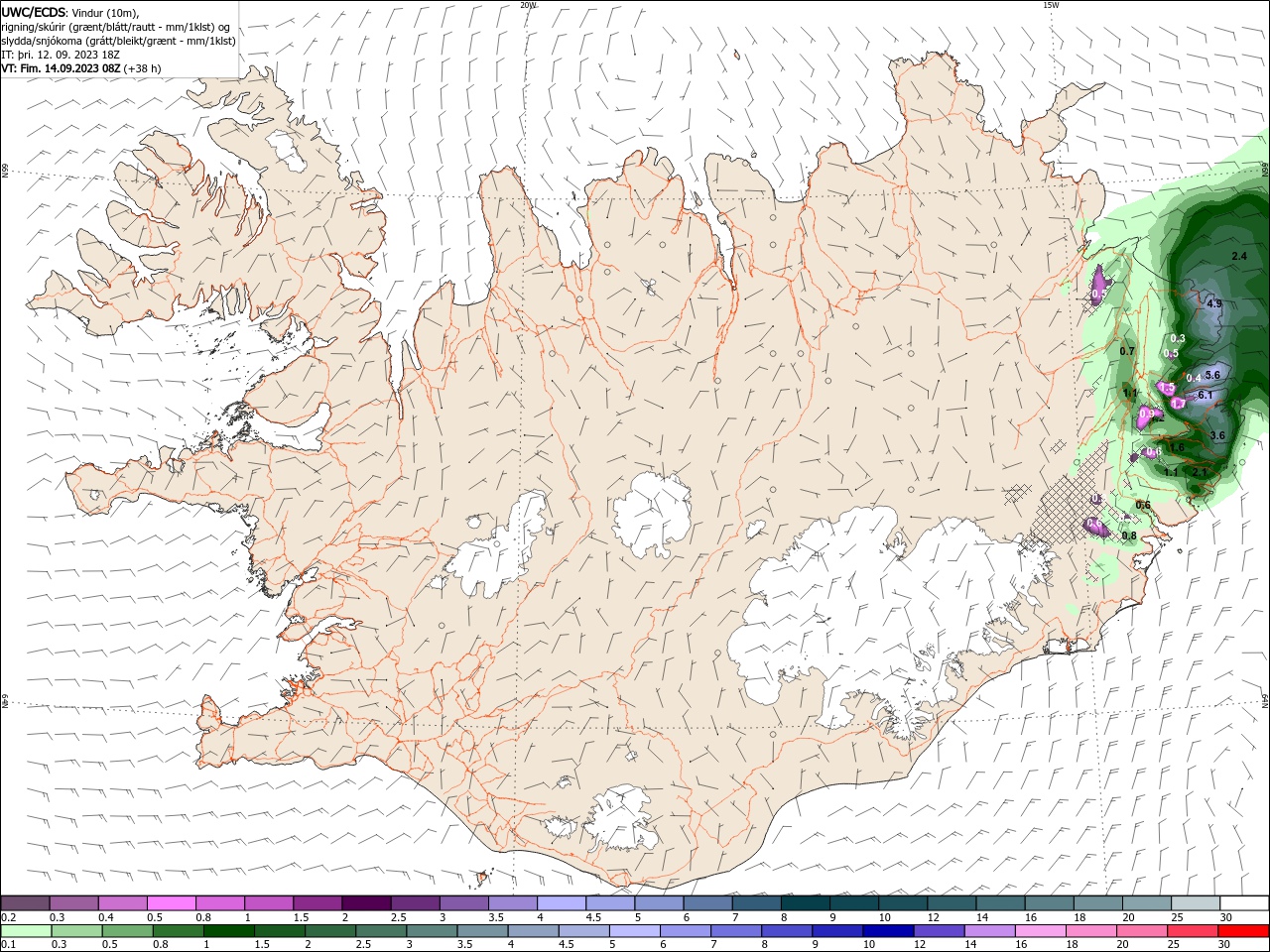The image size is (1270, 952).
Task: Click the '1.6' precipitation value on the map
Action: point(1177,447)
